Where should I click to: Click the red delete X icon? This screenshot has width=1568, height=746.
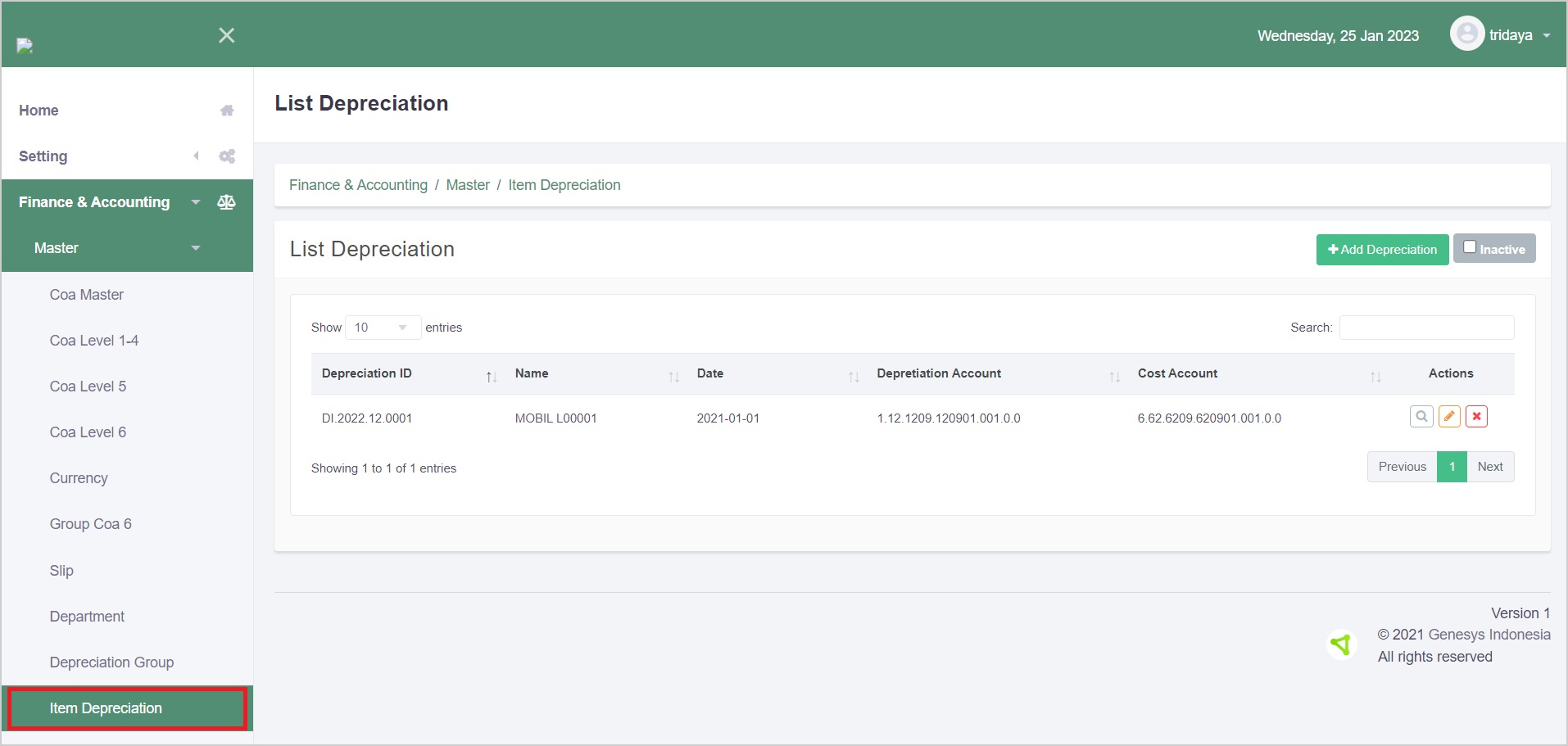pyautogui.click(x=1476, y=417)
